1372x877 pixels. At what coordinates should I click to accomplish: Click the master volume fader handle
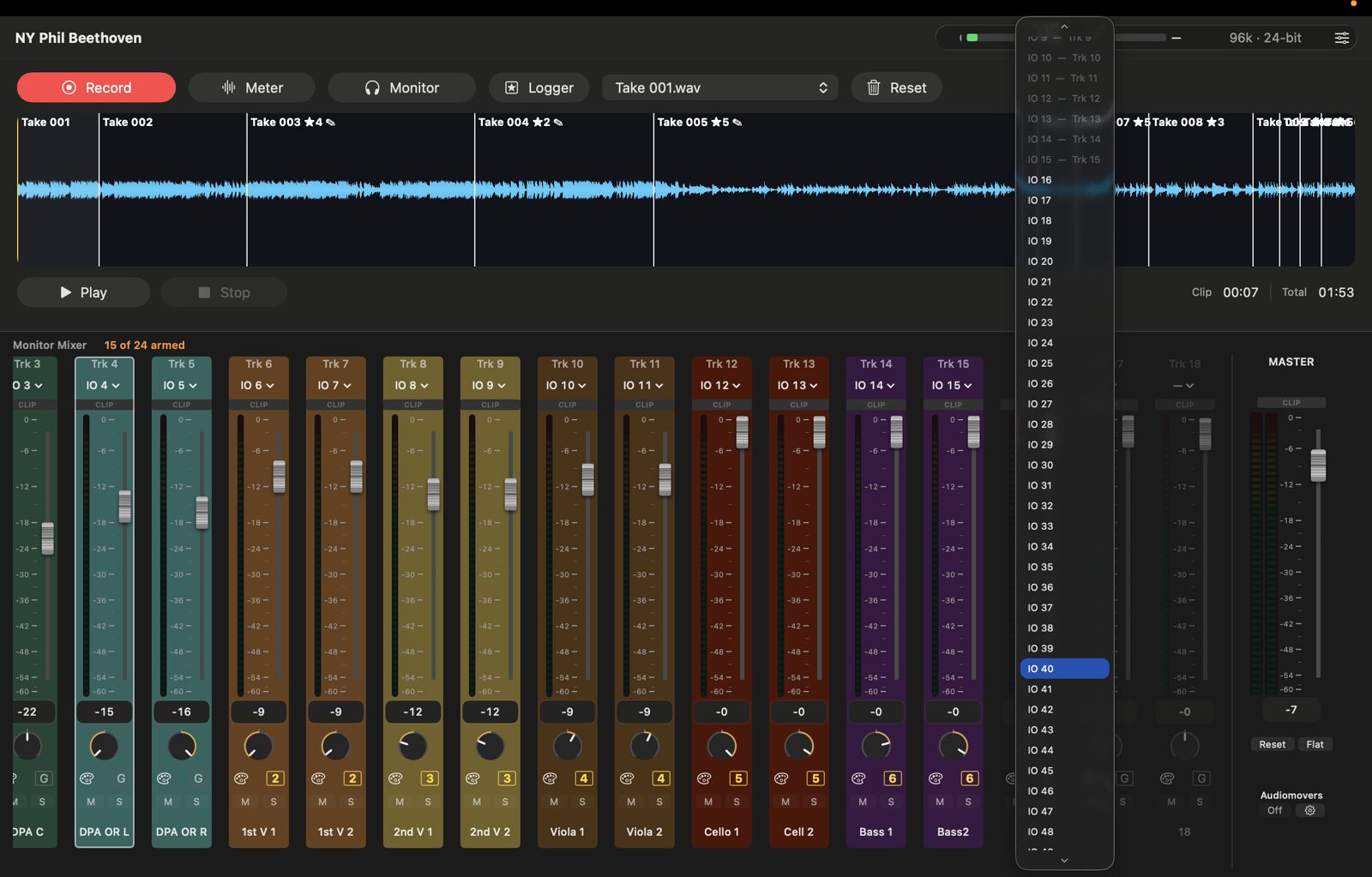tap(1318, 466)
